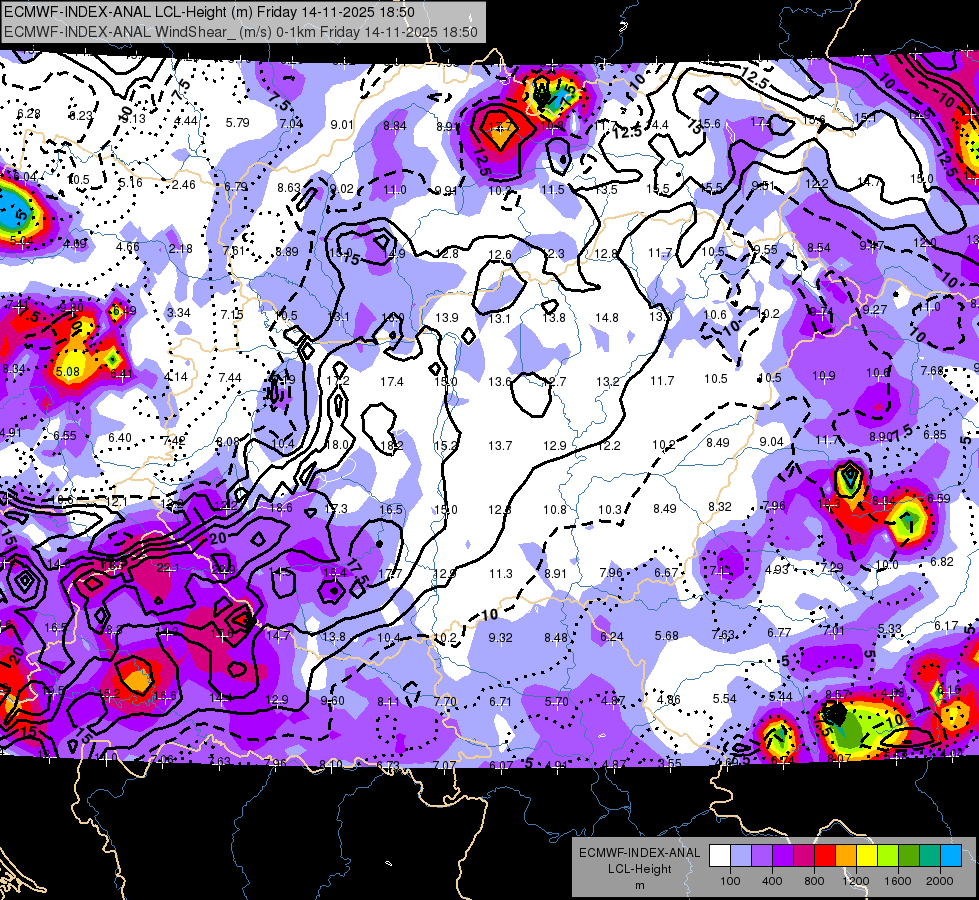Click the grid value 5.08
Image resolution: width=979 pixels, height=900 pixels.
click(67, 372)
